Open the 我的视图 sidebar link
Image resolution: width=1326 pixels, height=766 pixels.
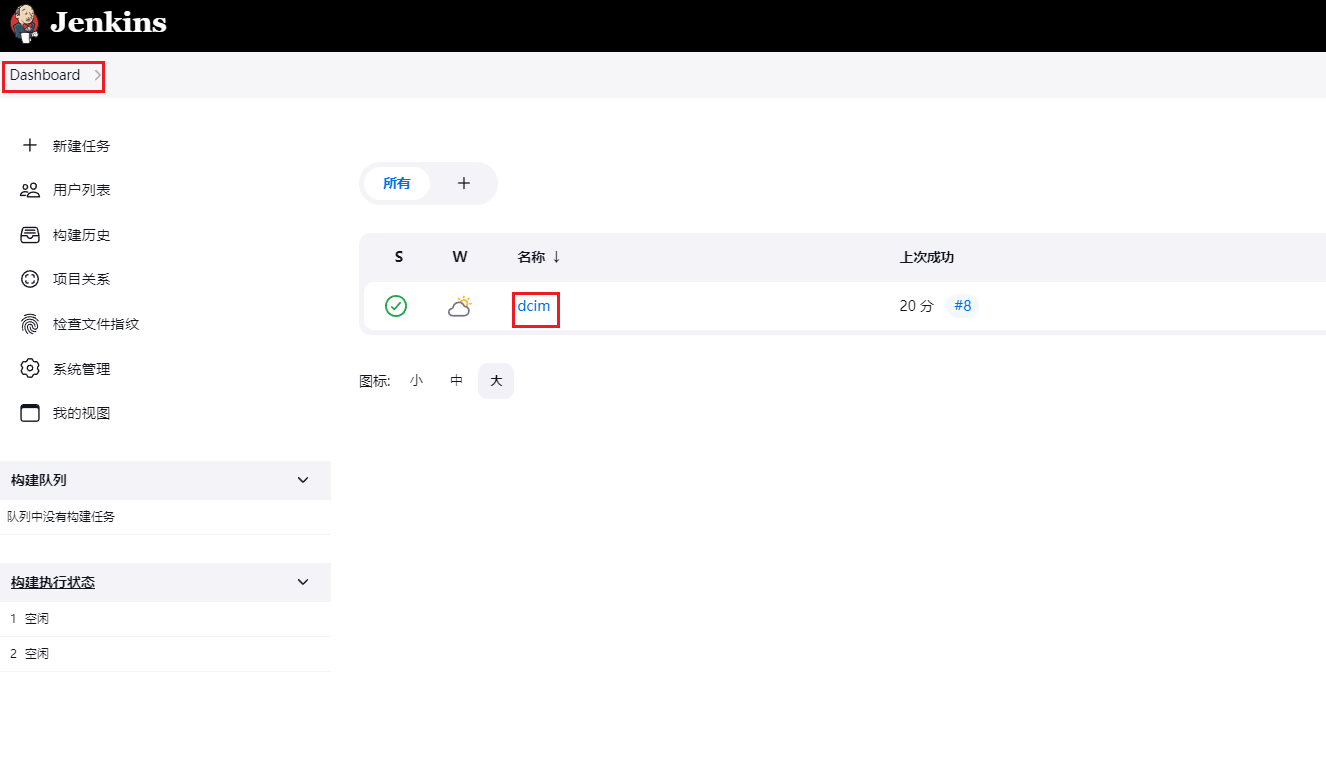pos(81,413)
